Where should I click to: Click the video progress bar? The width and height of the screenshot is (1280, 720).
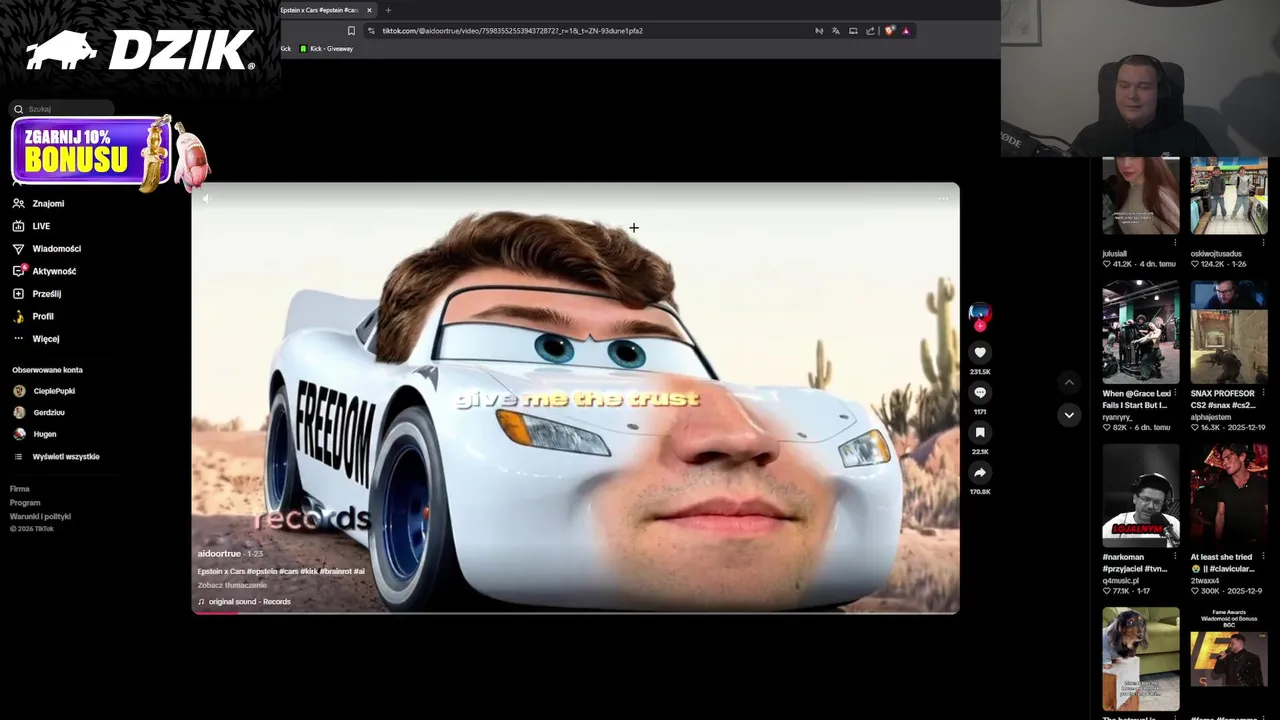point(575,611)
